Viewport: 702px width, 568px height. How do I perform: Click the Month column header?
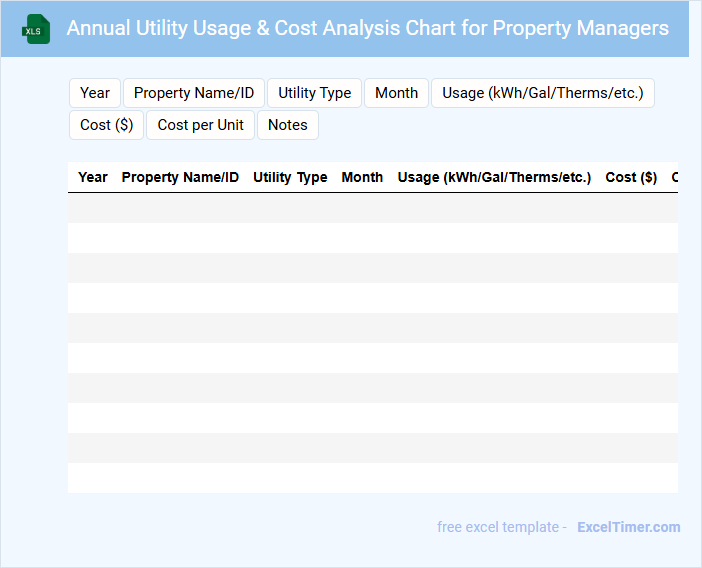point(362,177)
